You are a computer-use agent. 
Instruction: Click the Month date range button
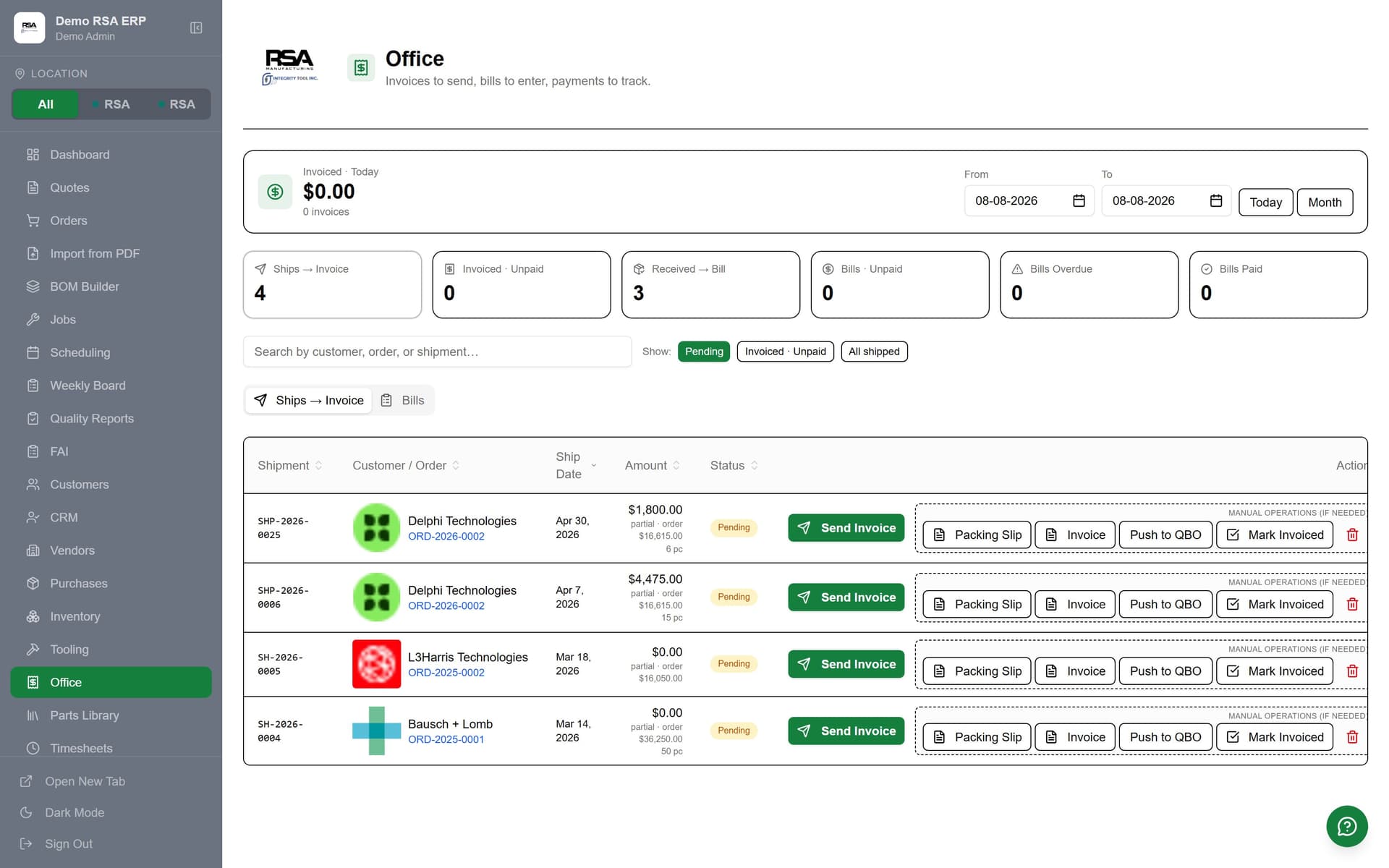click(1325, 202)
